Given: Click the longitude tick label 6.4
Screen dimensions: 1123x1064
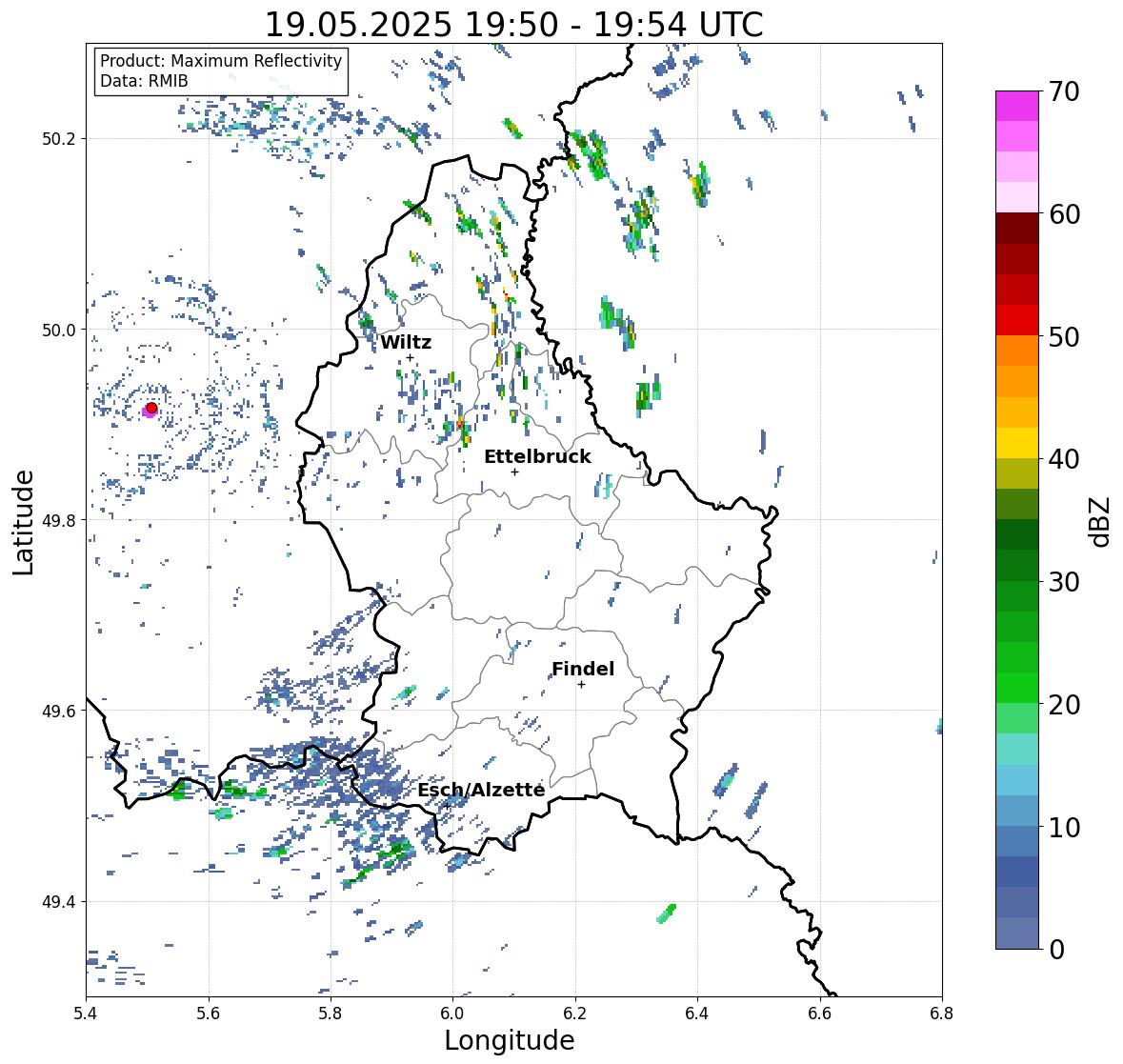Looking at the screenshot, I should coord(697,1014).
